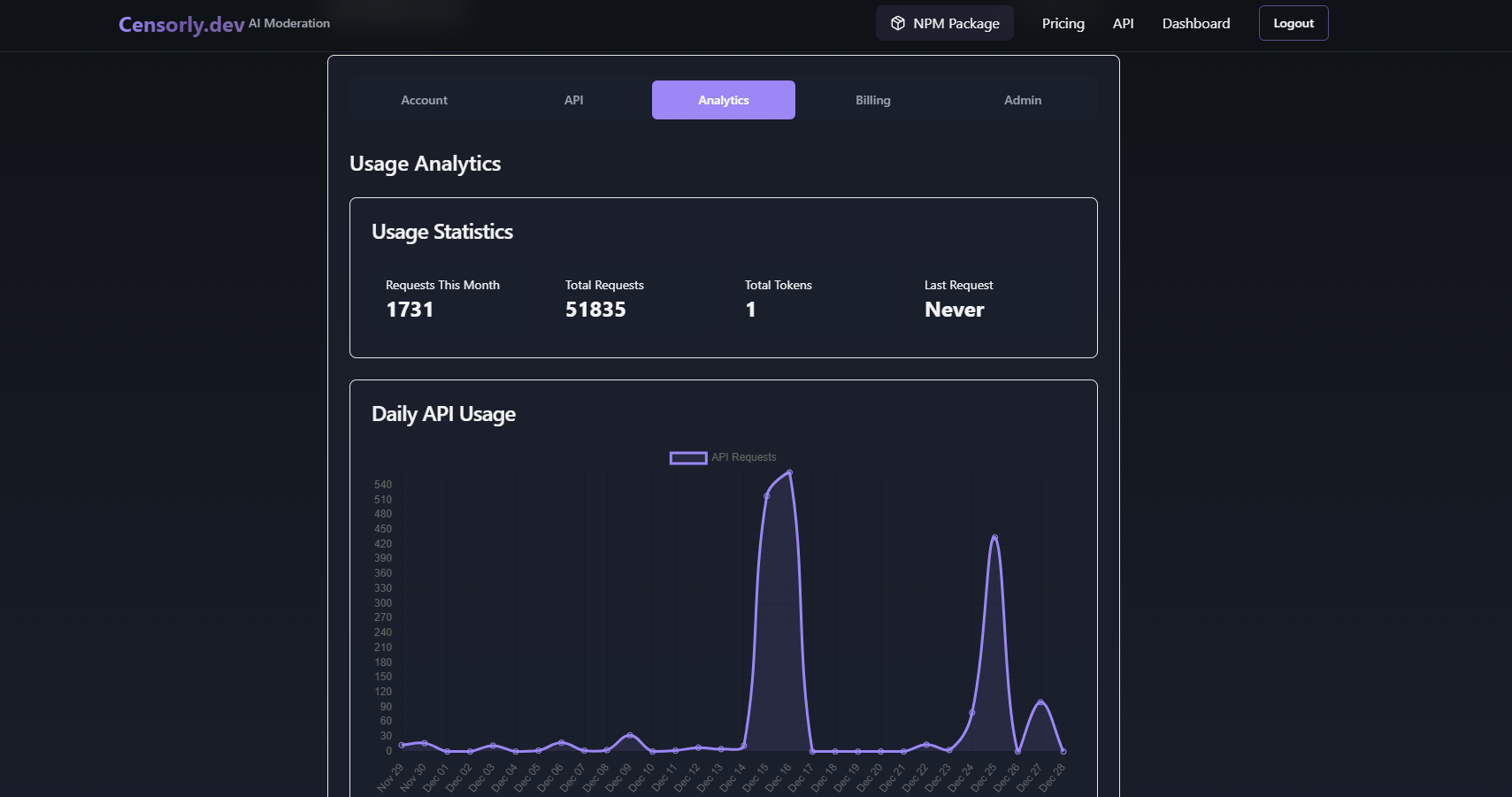This screenshot has height=797, width=1512.
Task: Click the Total Requests value 51835
Action: 595,310
